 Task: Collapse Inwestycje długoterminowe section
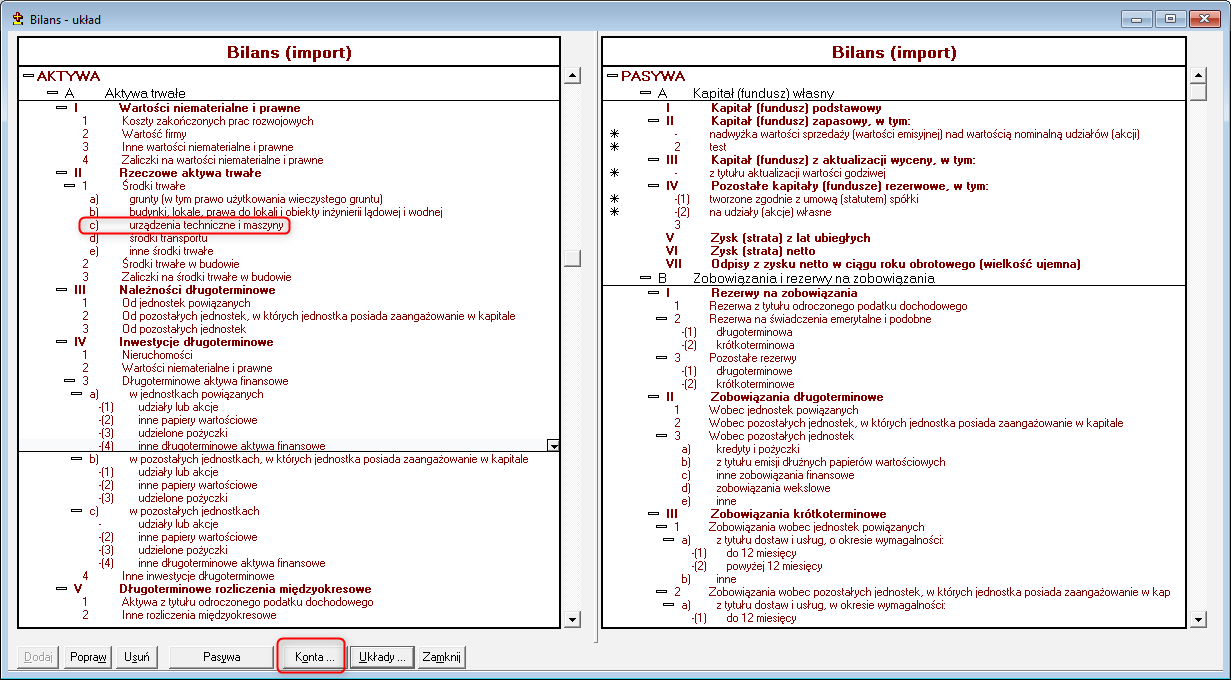[61, 342]
